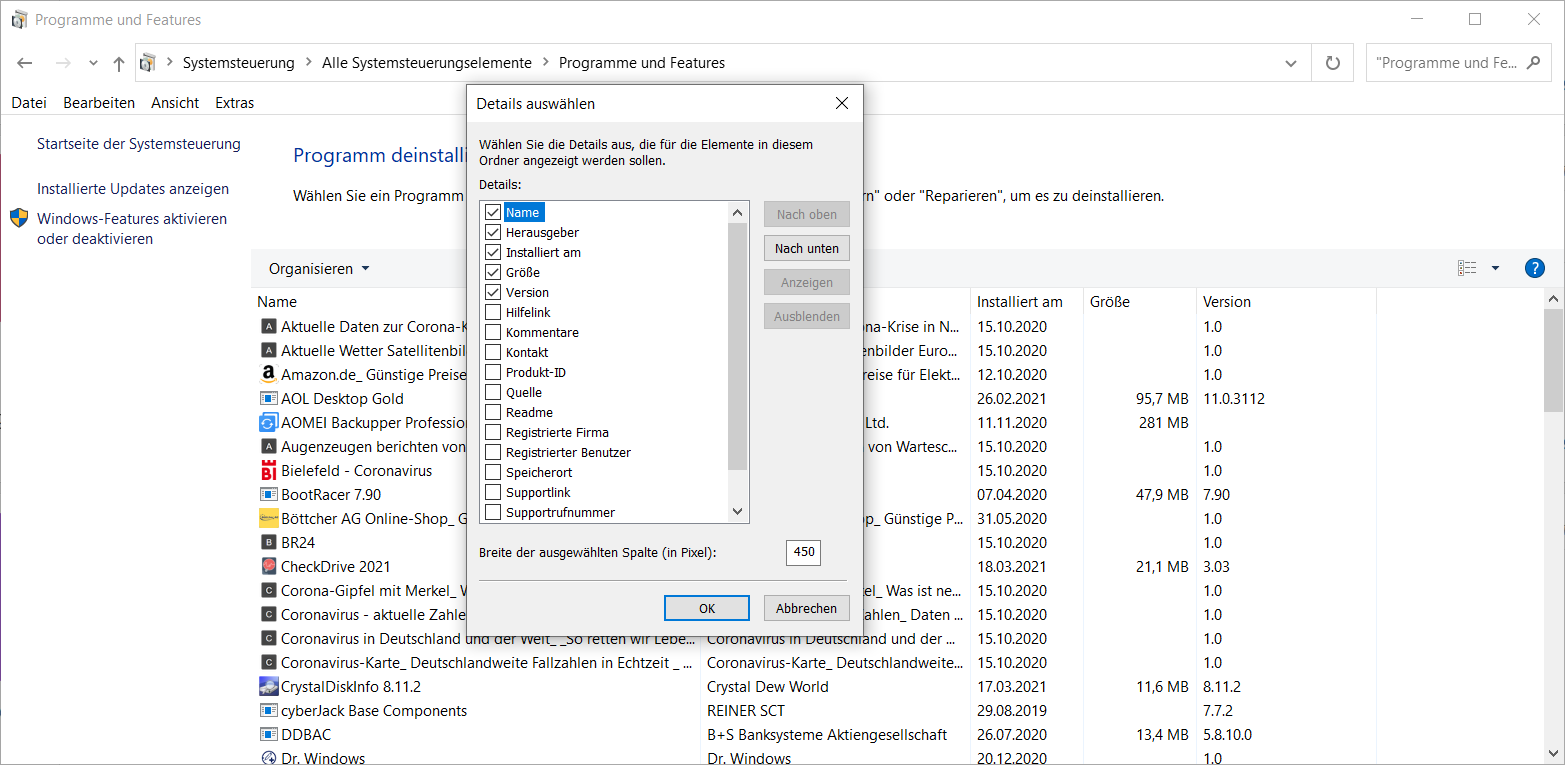Click the search magnifier icon
The width and height of the screenshot is (1565, 765).
[x=1534, y=62]
